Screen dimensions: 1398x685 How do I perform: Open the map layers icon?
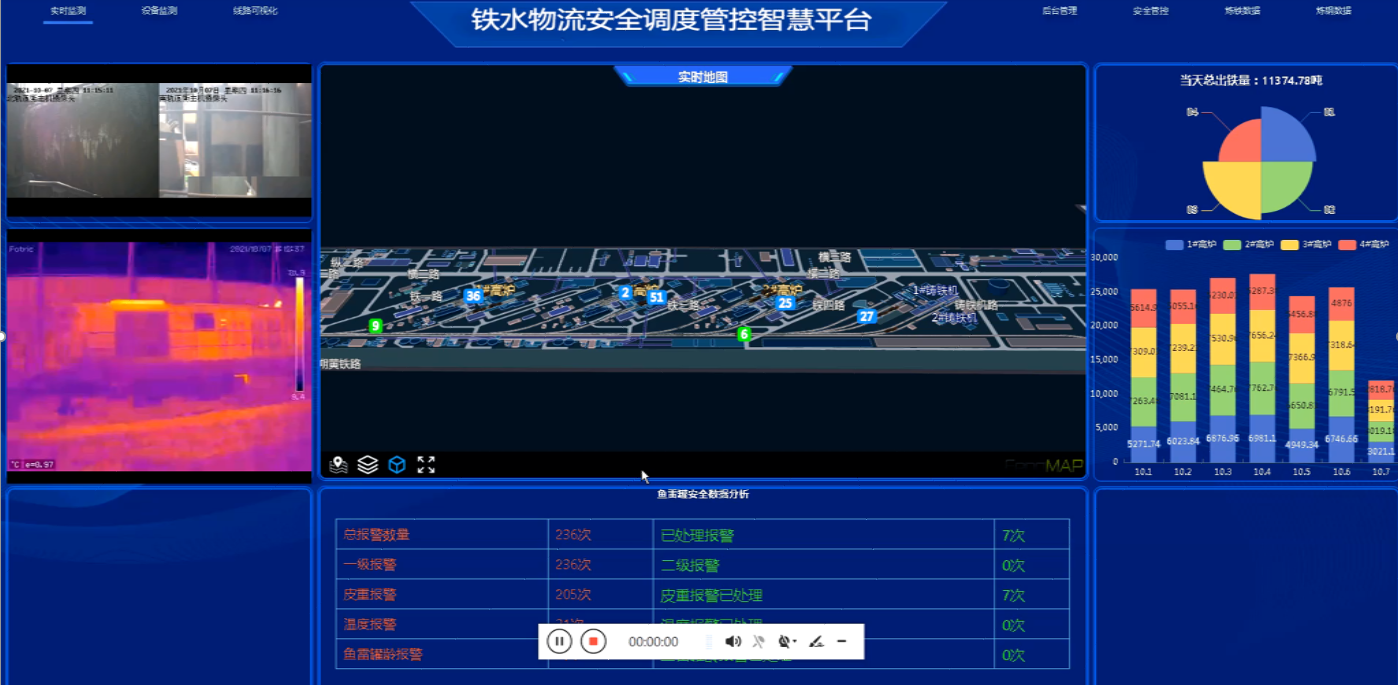coord(366,462)
